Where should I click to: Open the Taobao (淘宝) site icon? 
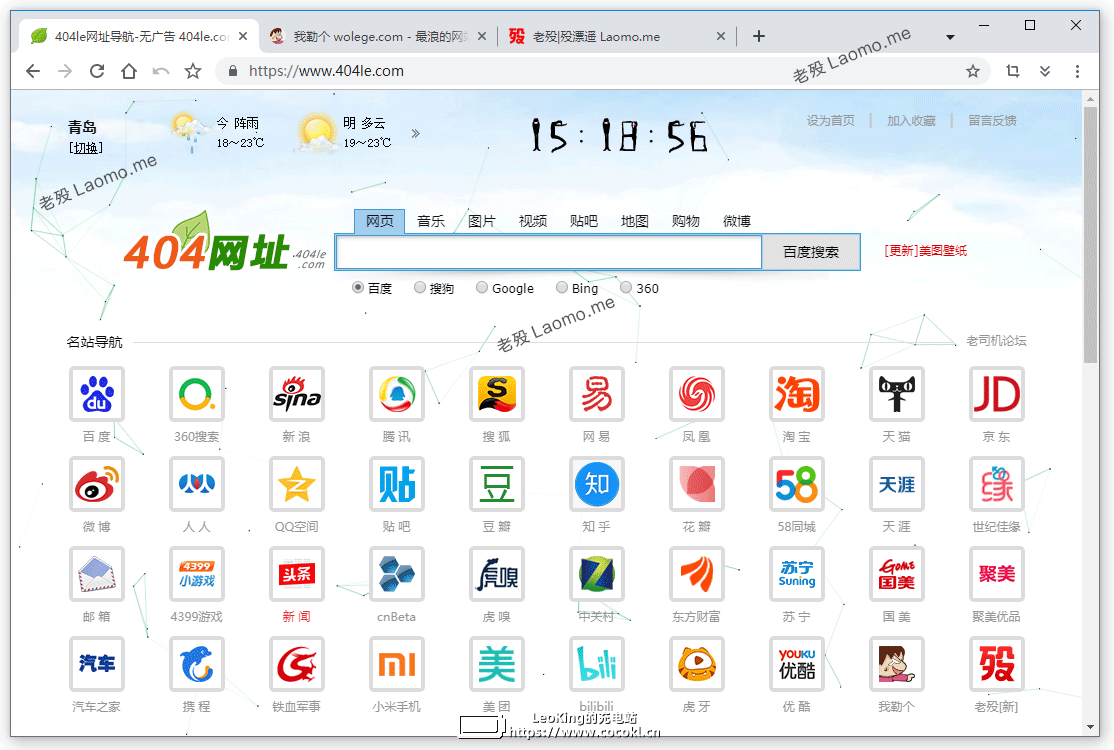point(796,394)
